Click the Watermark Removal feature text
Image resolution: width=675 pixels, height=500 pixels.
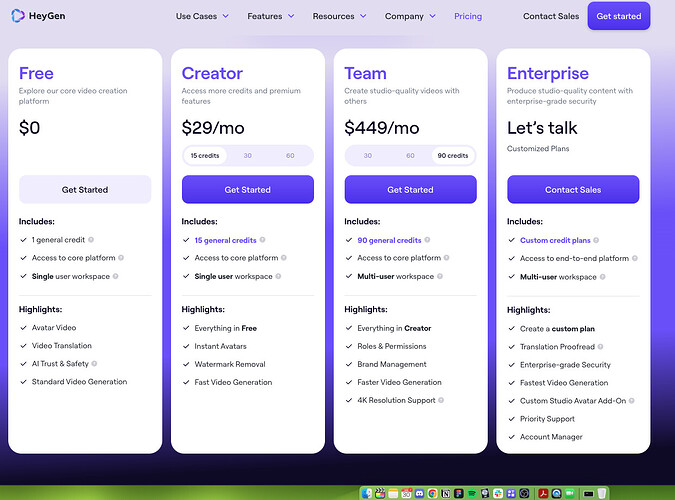tap(229, 364)
